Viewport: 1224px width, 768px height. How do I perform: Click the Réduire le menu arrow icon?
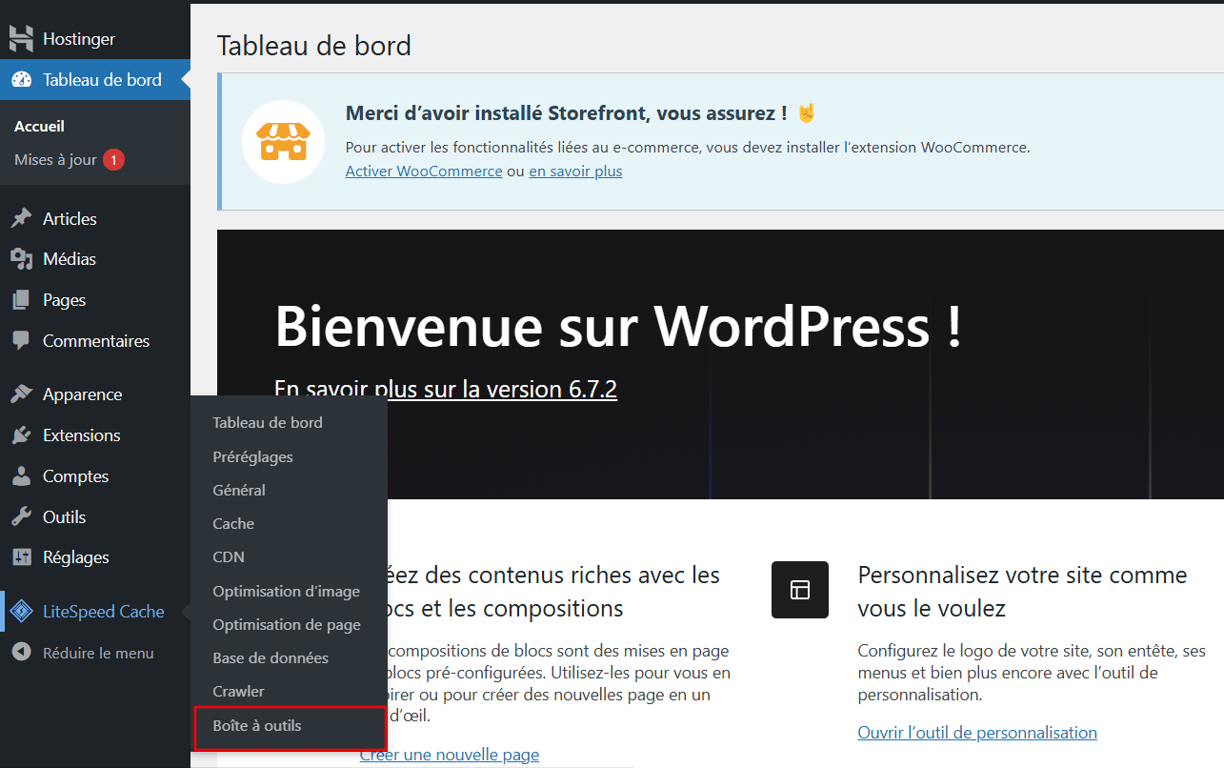pos(21,653)
